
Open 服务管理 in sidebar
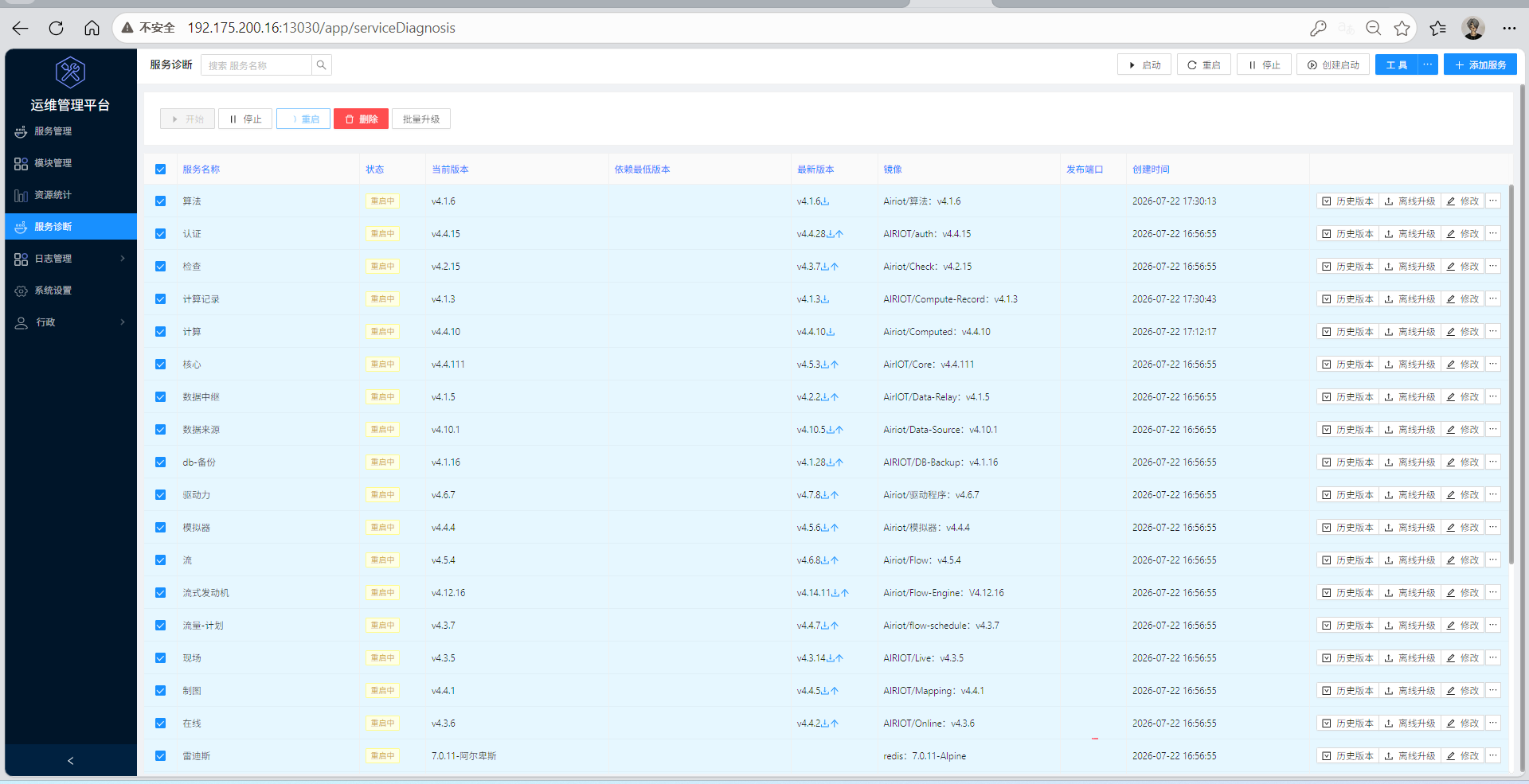(71, 131)
